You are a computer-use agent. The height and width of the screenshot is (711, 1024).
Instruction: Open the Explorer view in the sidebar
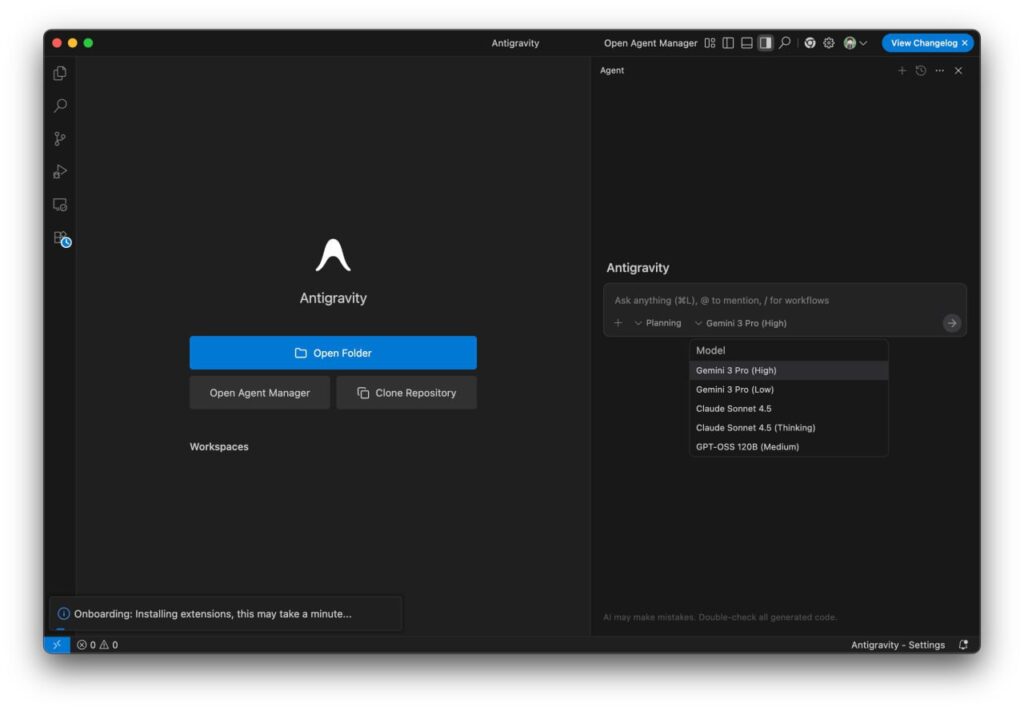coord(59,73)
